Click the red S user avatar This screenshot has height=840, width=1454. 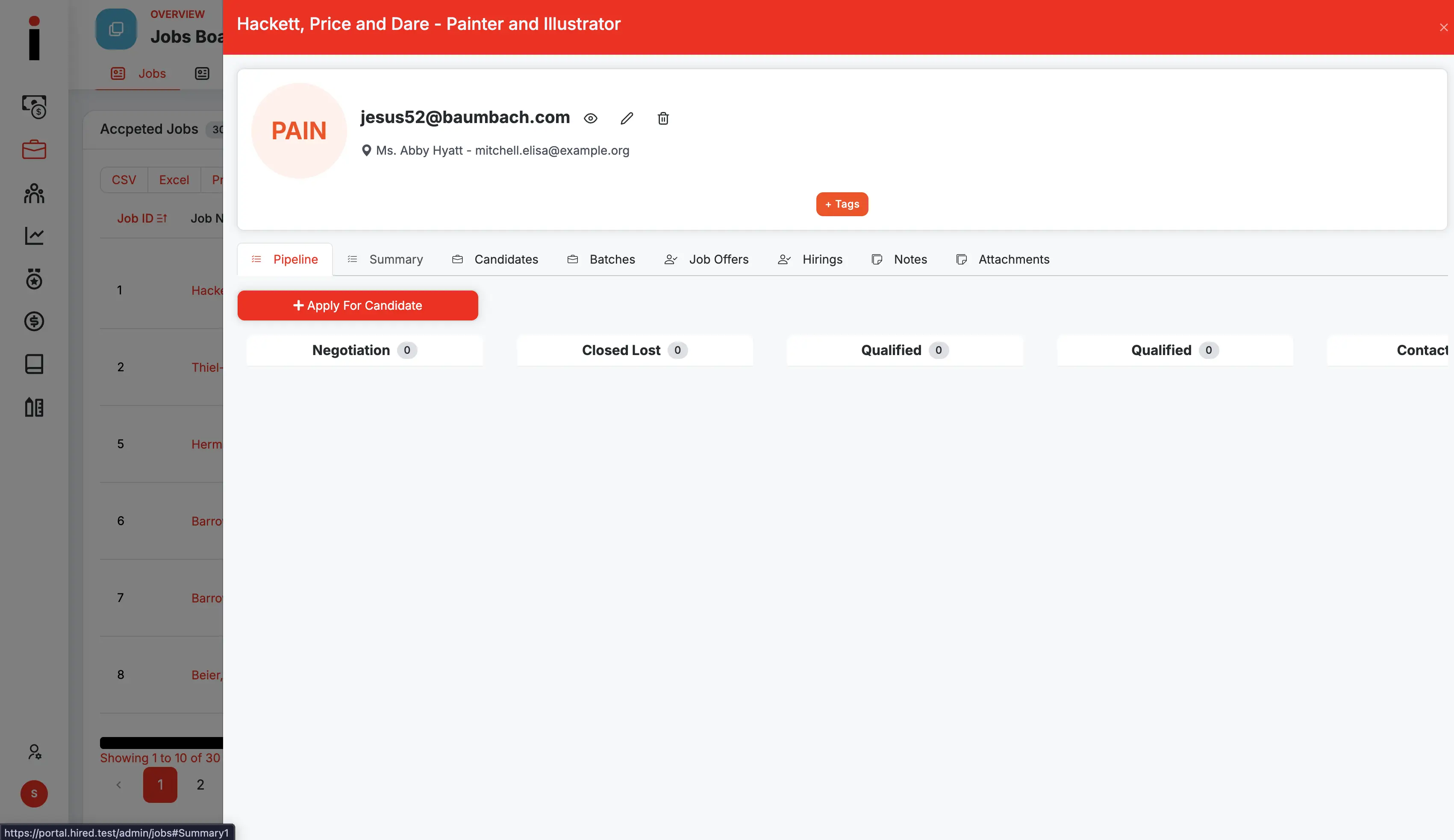pyautogui.click(x=34, y=793)
